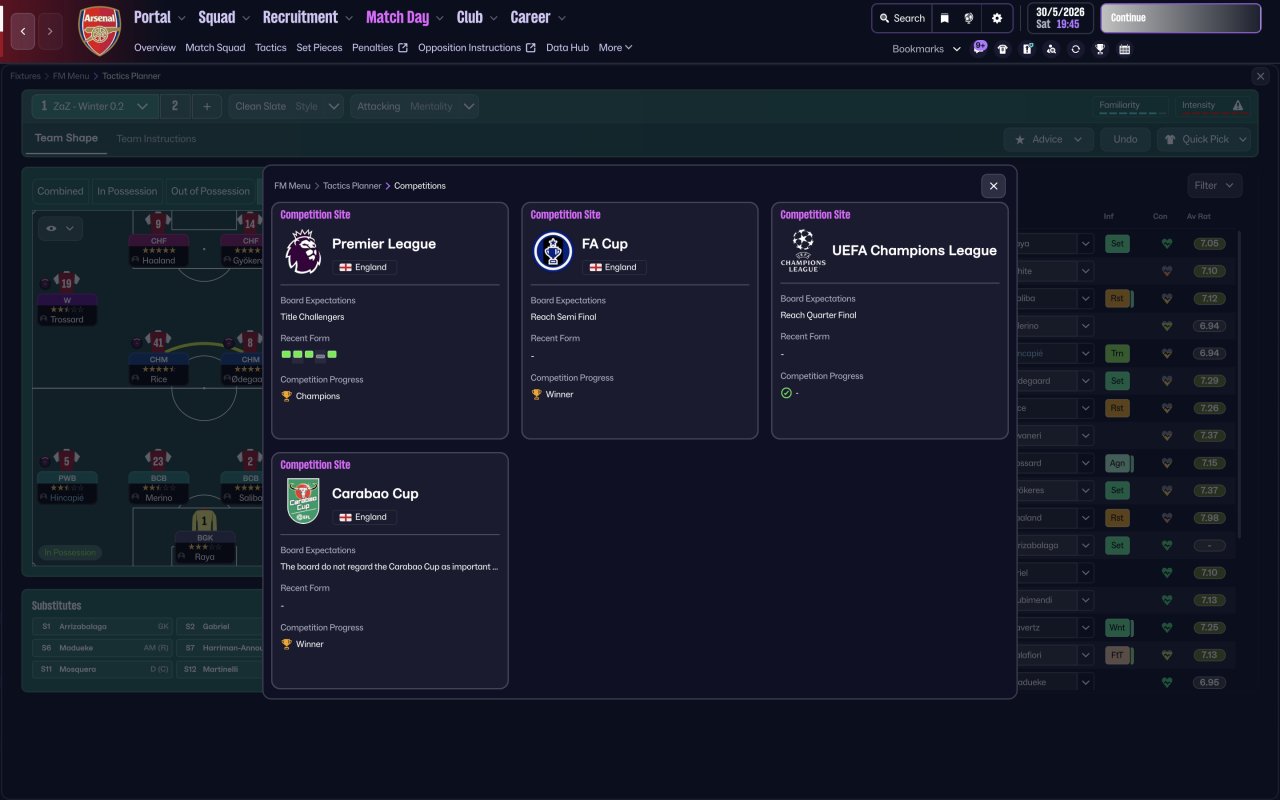Open the Filter dropdown

click(1215, 185)
